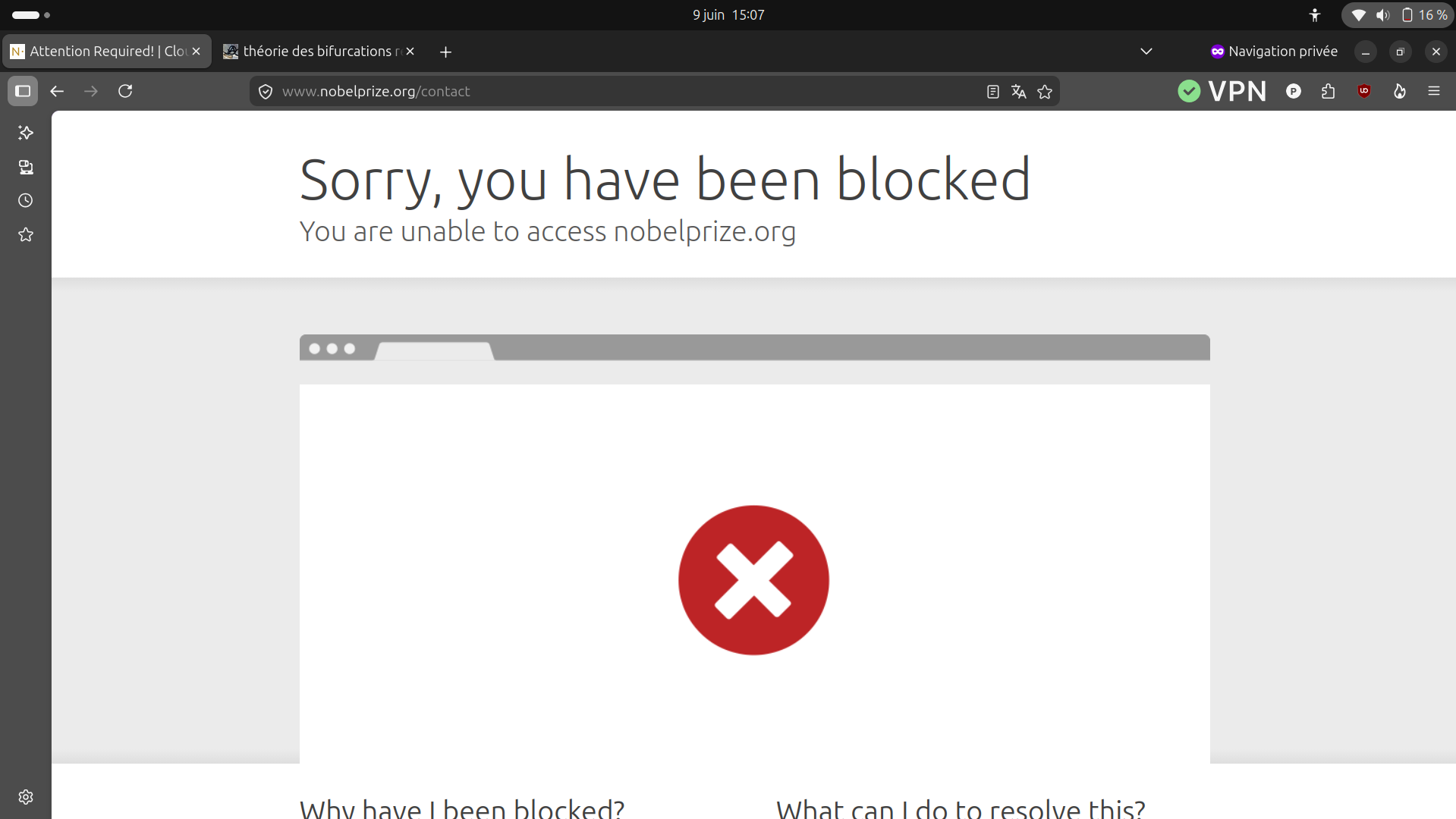Click the Navigation privée indicator
The width and height of the screenshot is (1456, 819).
point(1274,52)
